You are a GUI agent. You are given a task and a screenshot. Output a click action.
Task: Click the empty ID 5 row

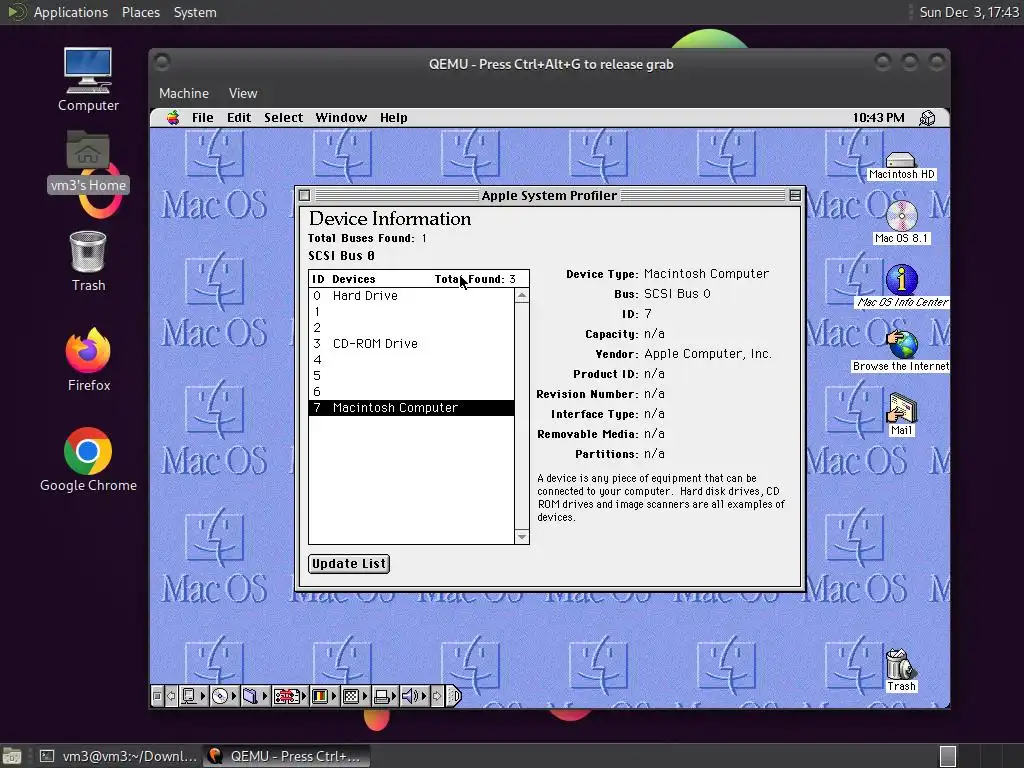[x=411, y=376]
